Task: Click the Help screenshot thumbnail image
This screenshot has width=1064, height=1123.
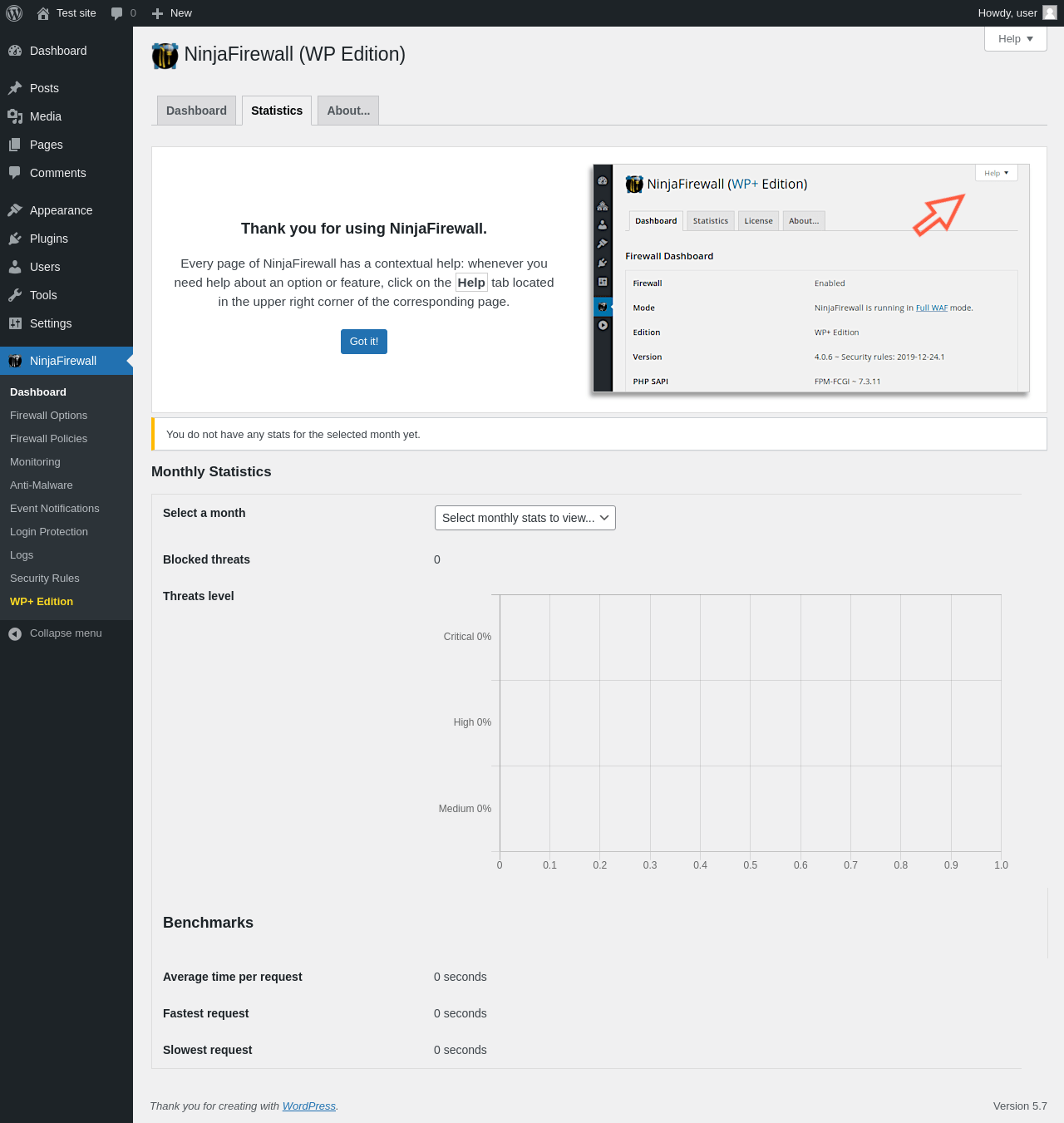Action: [x=810, y=278]
